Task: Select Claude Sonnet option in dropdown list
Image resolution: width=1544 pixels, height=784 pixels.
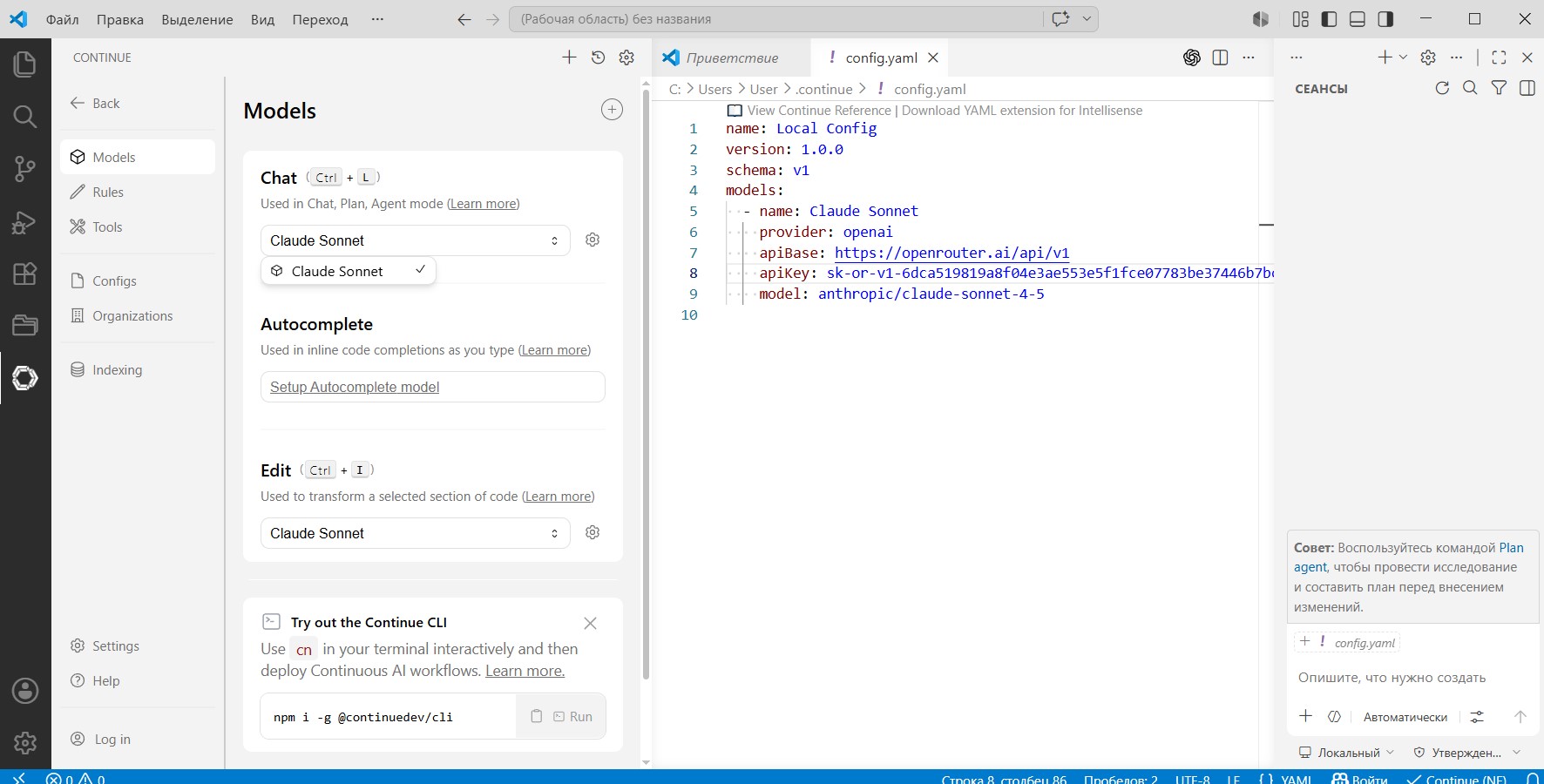Action: [349, 271]
